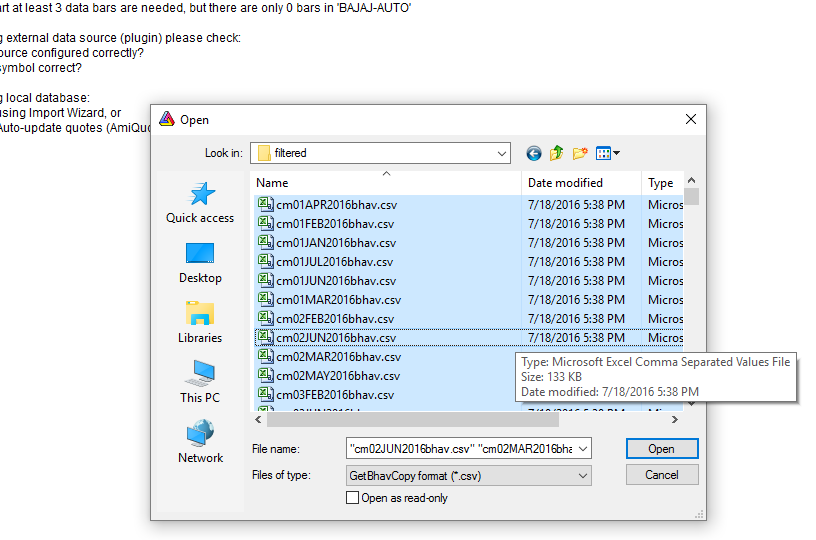The width and height of the screenshot is (816, 540).
Task: Click the Open button
Action: point(662,448)
